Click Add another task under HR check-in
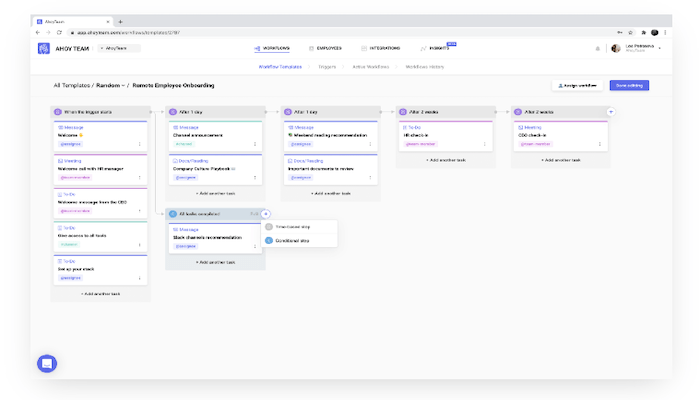The width and height of the screenshot is (700, 400). click(x=446, y=160)
